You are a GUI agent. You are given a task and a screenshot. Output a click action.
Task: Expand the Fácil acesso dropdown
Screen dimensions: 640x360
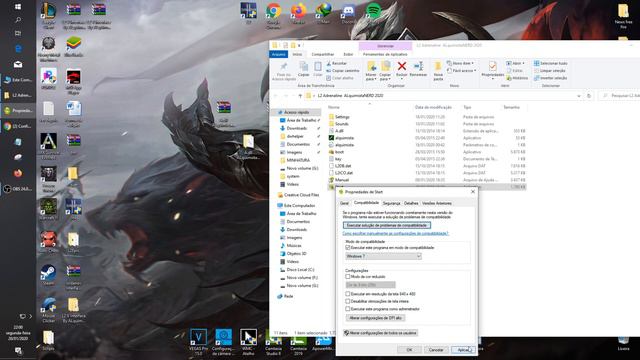[461, 71]
